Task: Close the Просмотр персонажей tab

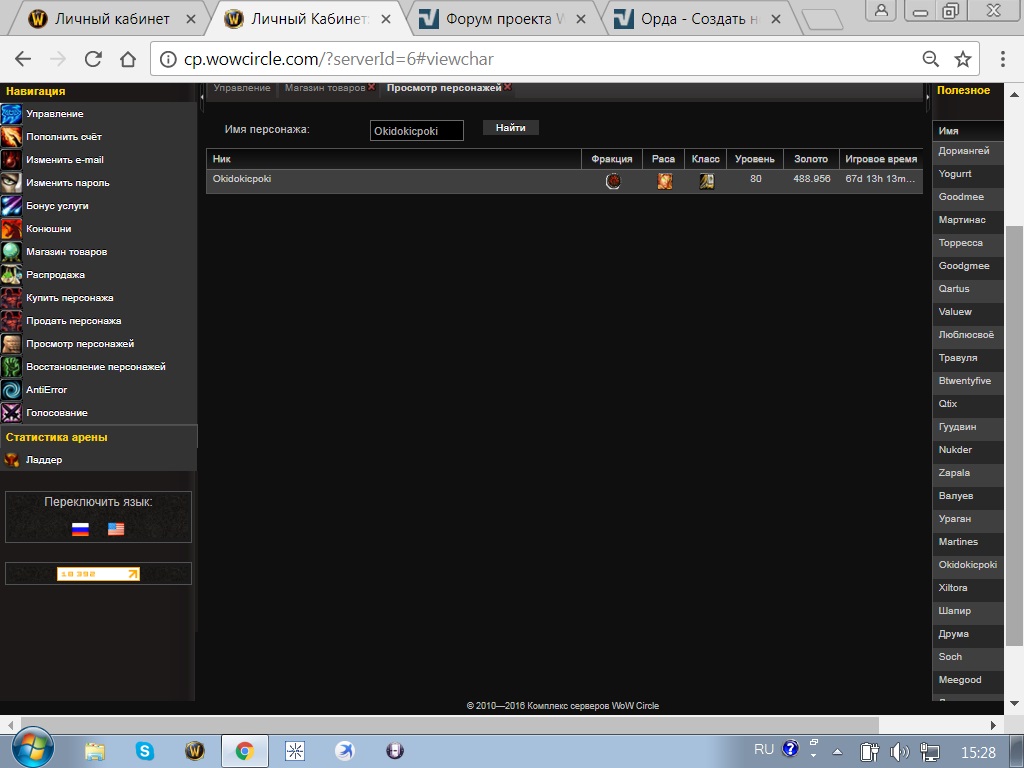Action: (508, 87)
